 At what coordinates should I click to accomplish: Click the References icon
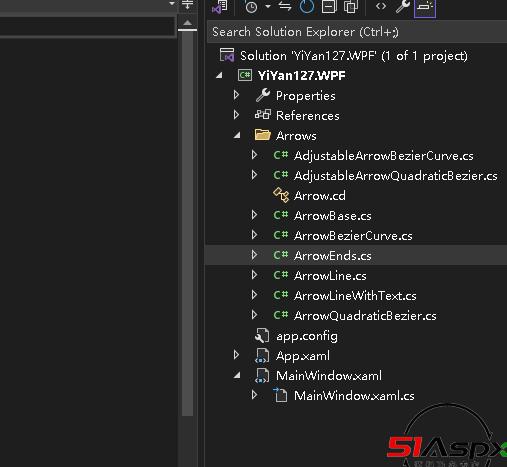(x=263, y=115)
